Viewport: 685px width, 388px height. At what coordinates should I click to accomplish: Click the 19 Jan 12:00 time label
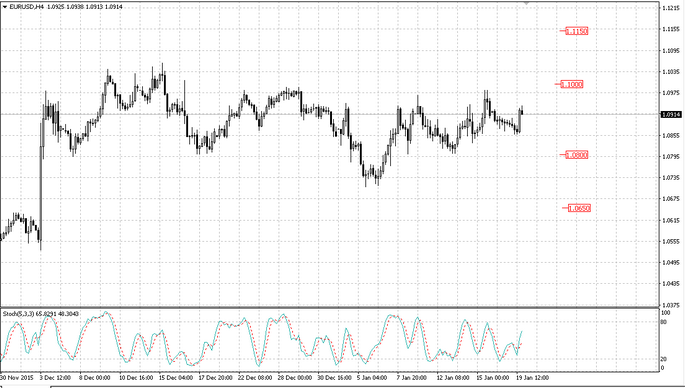532,378
